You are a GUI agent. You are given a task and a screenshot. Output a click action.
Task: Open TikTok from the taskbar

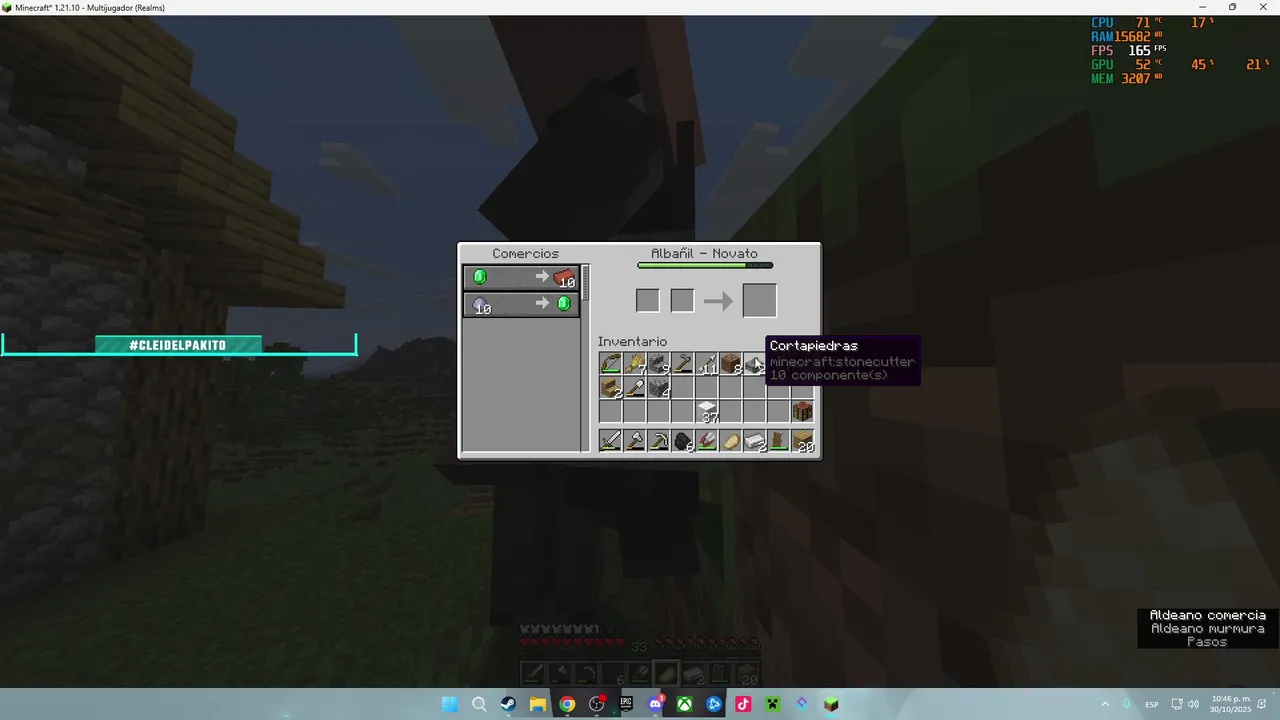[743, 704]
